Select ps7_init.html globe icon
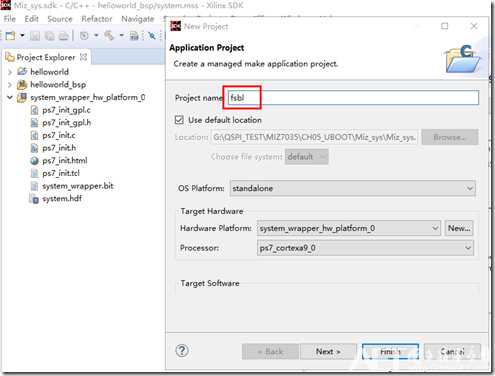Image resolution: width=495 pixels, height=376 pixels. 34,161
